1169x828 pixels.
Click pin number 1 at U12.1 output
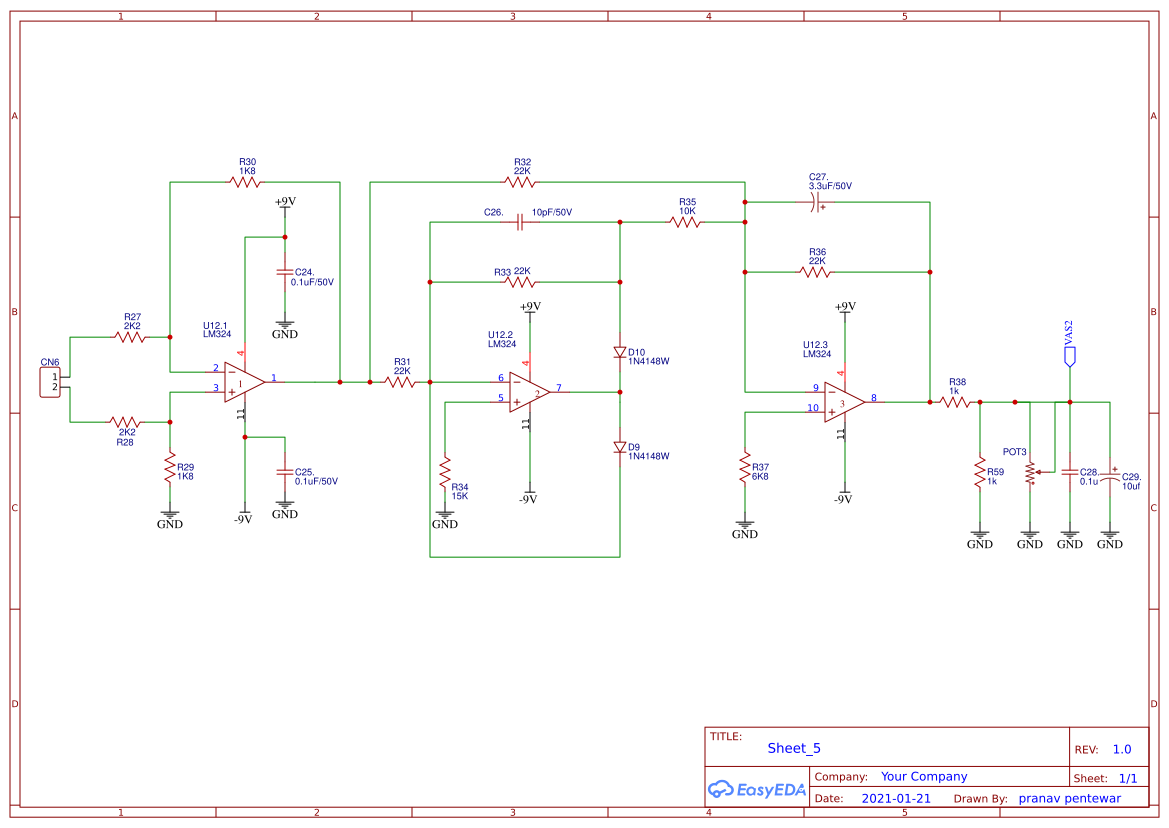[274, 378]
